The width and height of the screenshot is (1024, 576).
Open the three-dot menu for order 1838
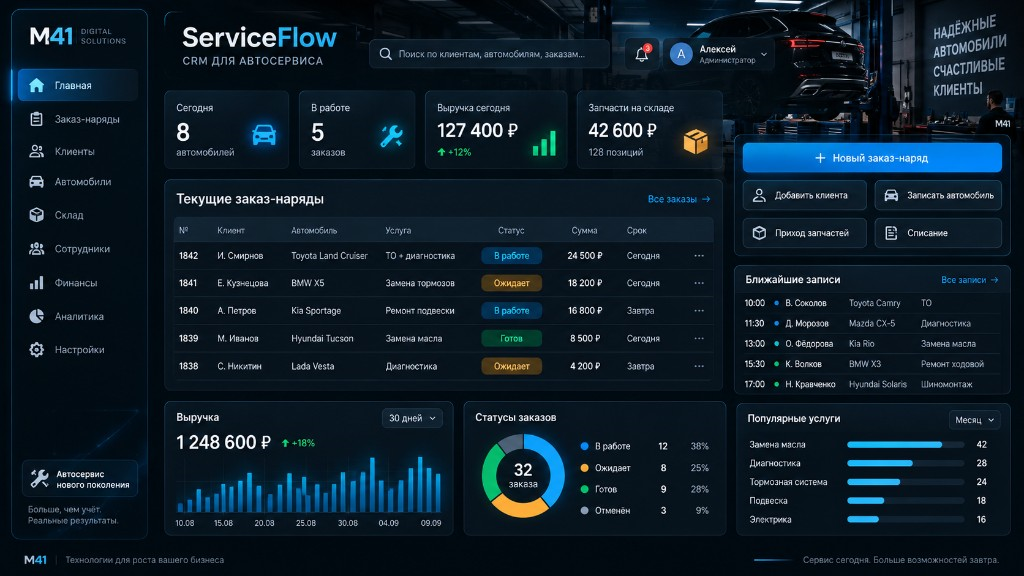pos(699,366)
